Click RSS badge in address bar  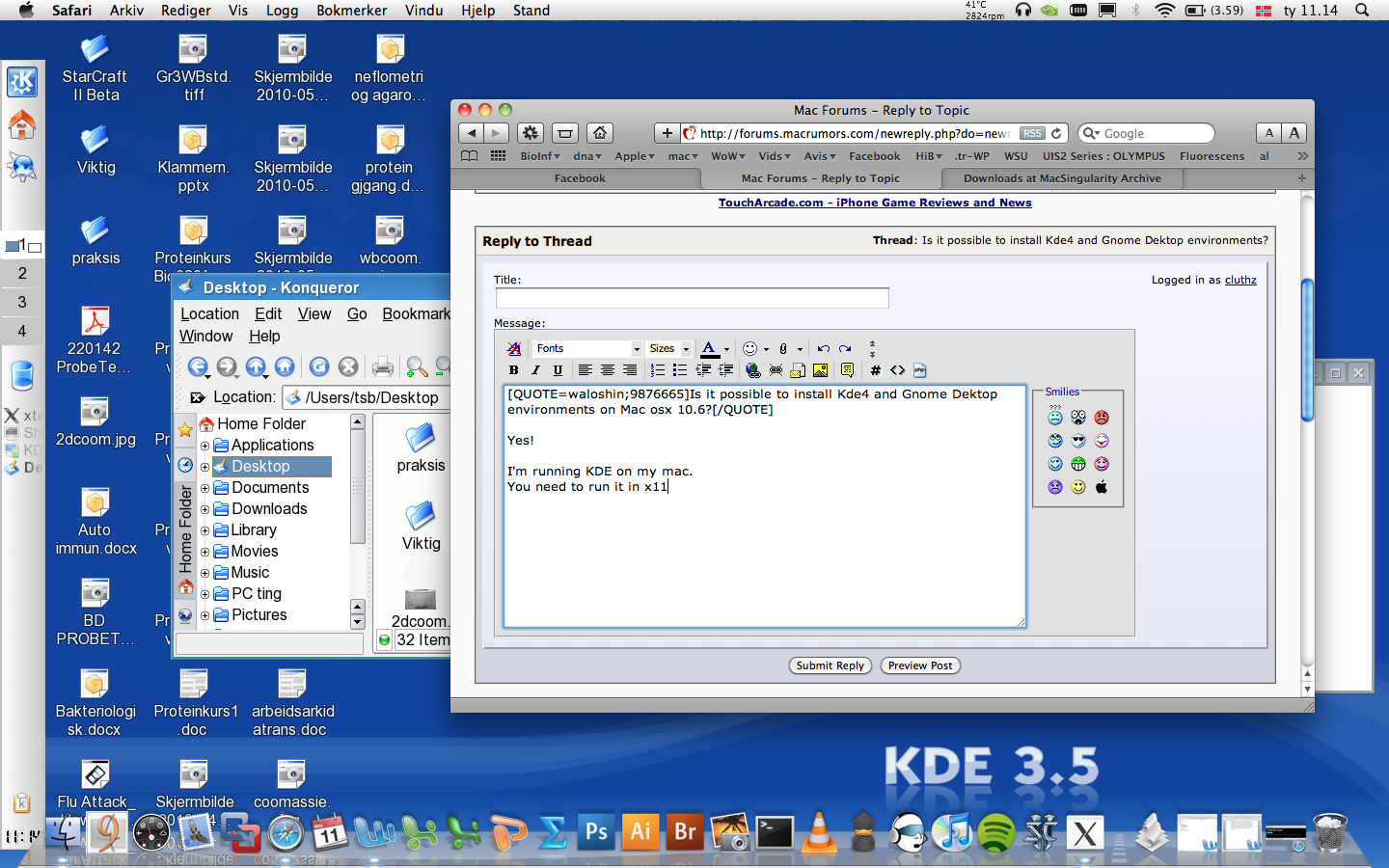1032,133
